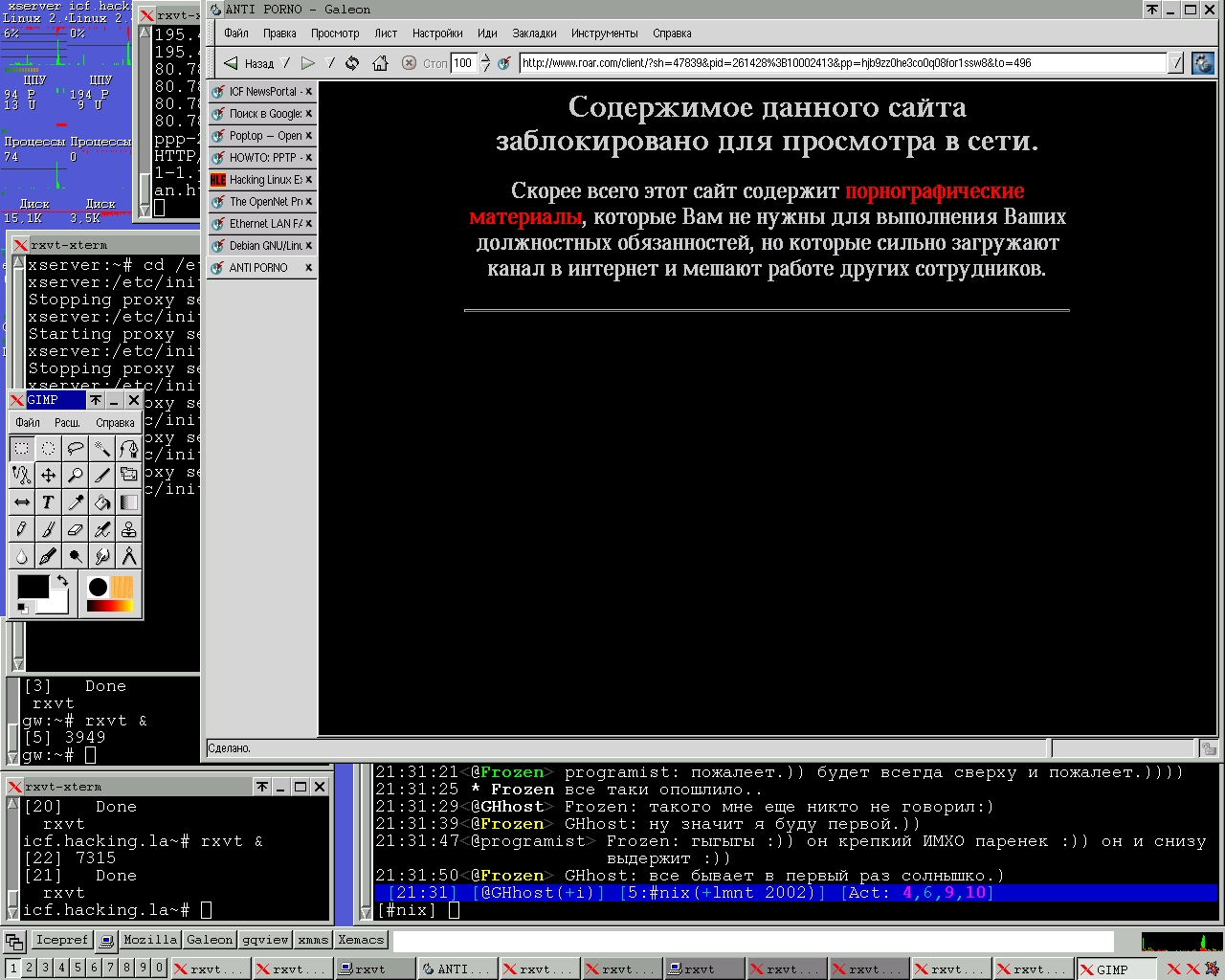This screenshot has height=980, width=1225.
Task: Select GIMP dodge/burn tool
Action: (x=75, y=555)
